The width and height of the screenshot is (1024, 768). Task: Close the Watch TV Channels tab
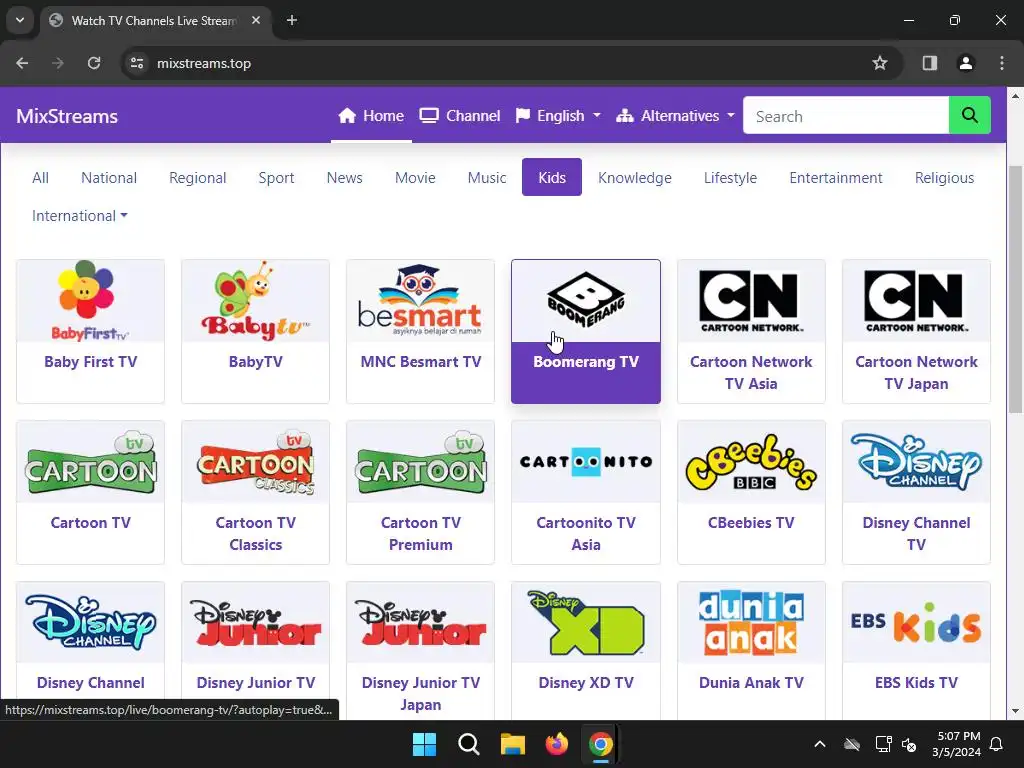[x=256, y=20]
